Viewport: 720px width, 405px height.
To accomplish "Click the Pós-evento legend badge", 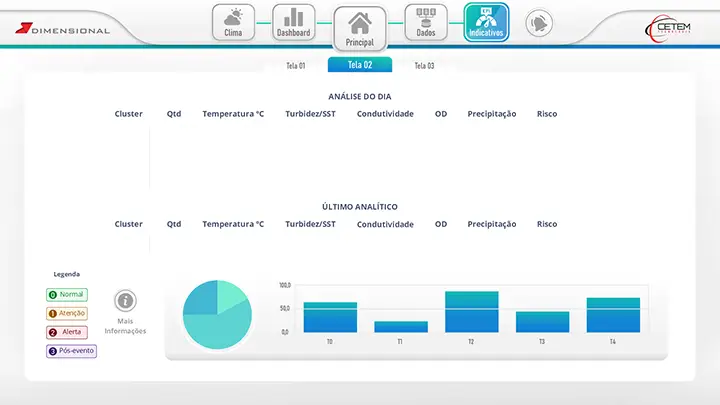I will (71, 351).
